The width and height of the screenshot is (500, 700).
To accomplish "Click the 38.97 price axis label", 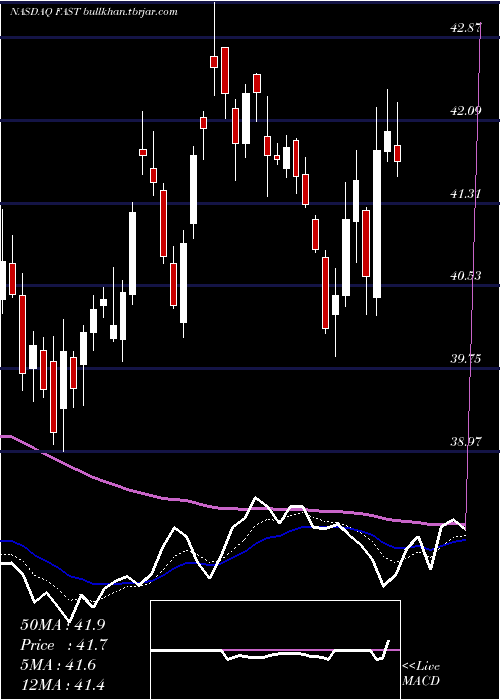I will coord(466,442).
